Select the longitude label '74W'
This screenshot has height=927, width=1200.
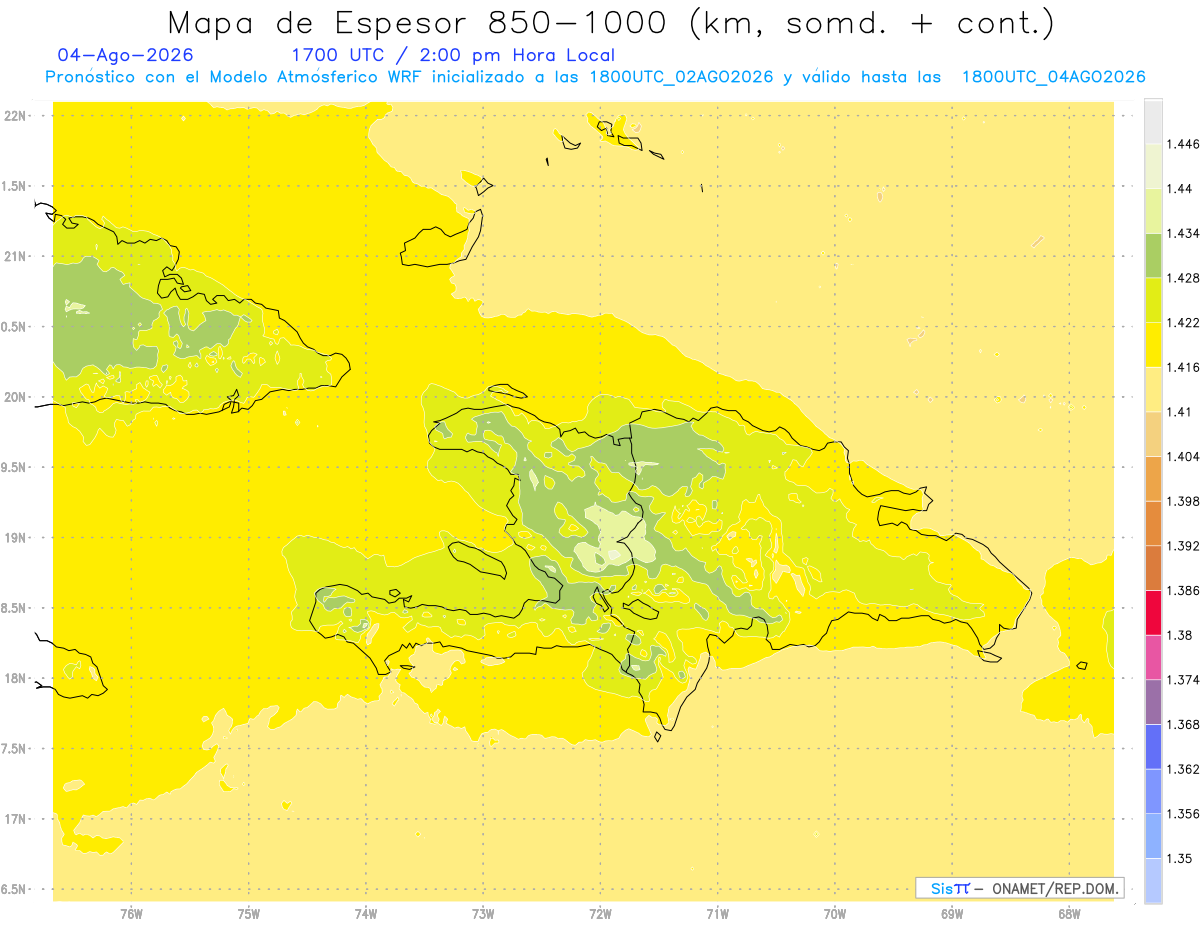click(x=366, y=913)
